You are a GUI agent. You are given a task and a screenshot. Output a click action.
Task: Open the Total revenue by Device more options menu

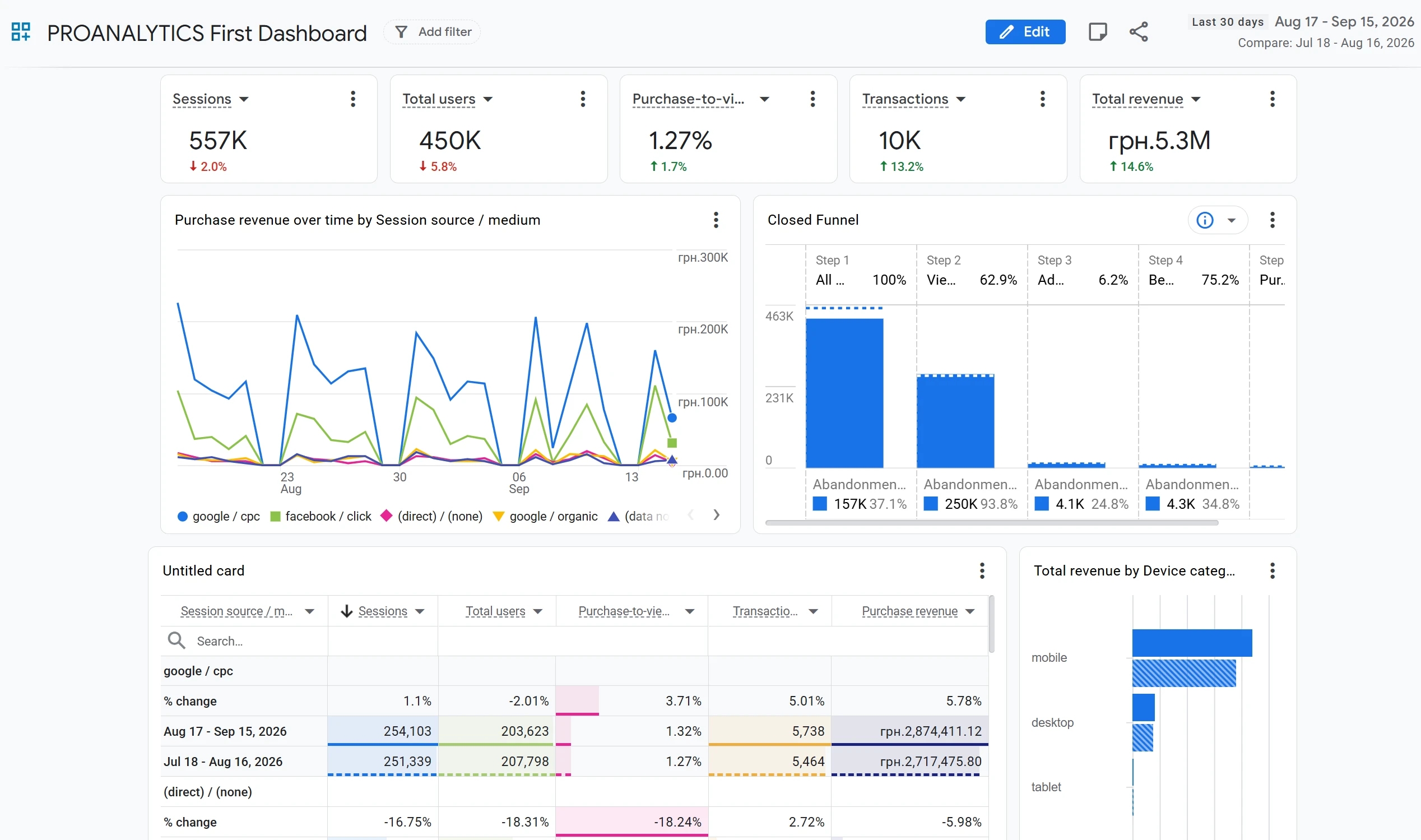1272,570
